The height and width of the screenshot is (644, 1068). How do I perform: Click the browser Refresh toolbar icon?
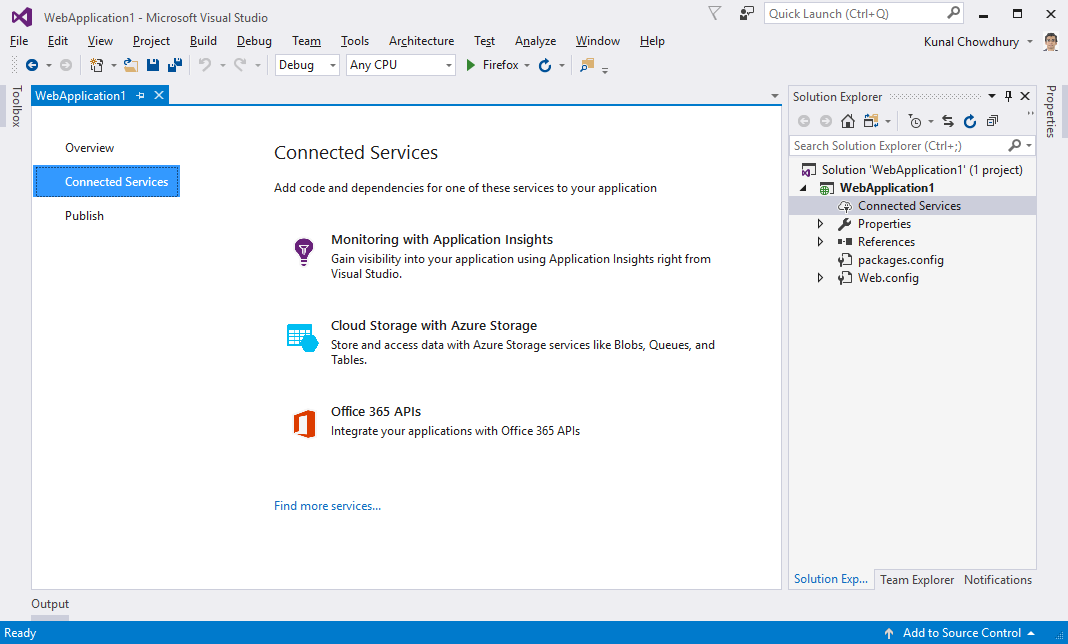point(545,65)
